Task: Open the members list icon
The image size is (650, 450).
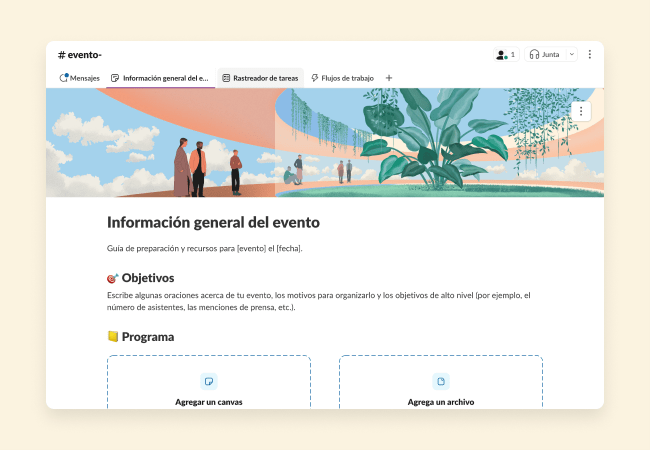Action: [505, 55]
